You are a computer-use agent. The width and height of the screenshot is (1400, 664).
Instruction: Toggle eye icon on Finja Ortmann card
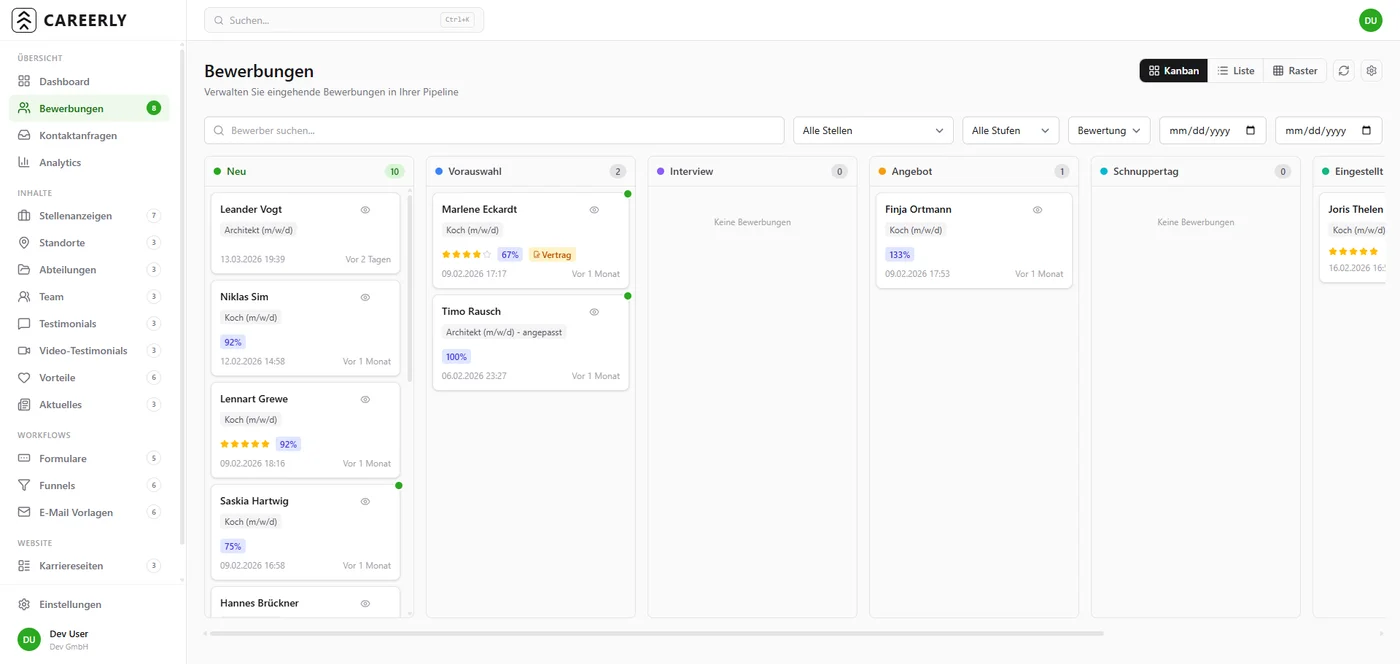pyautogui.click(x=1037, y=210)
